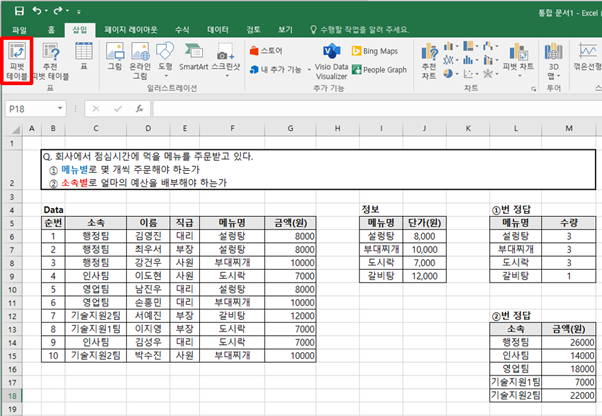Switch to the Formulas (수식) tab

pyautogui.click(x=182, y=30)
